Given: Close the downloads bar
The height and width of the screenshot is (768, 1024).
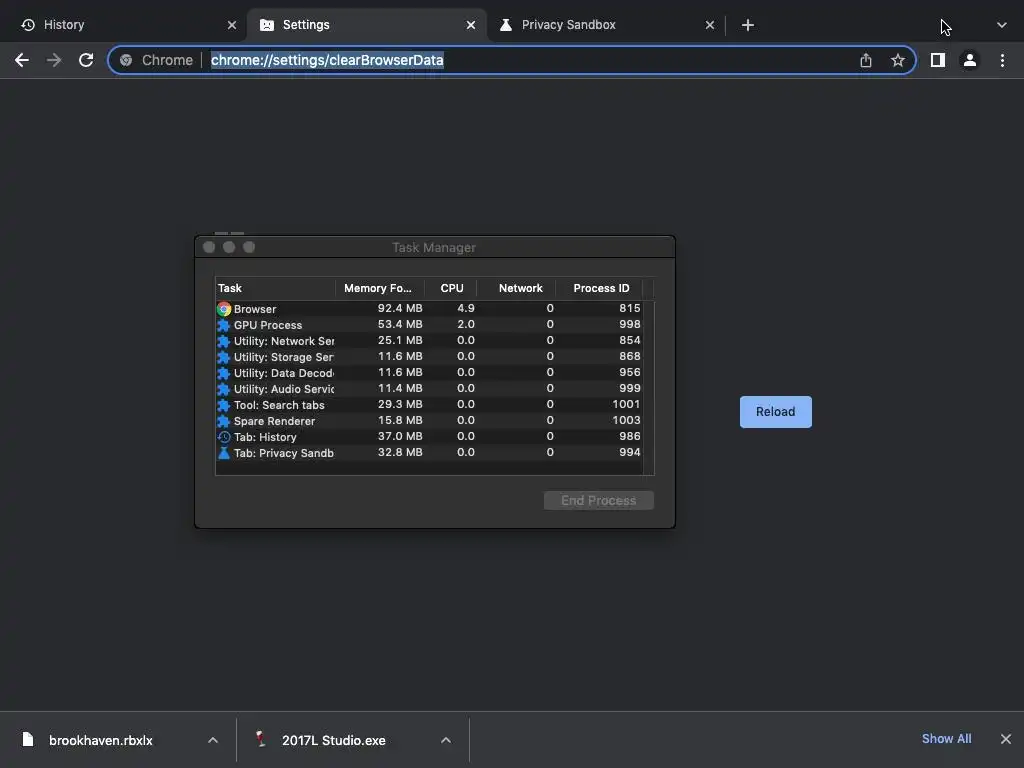Looking at the screenshot, I should tap(1005, 739).
